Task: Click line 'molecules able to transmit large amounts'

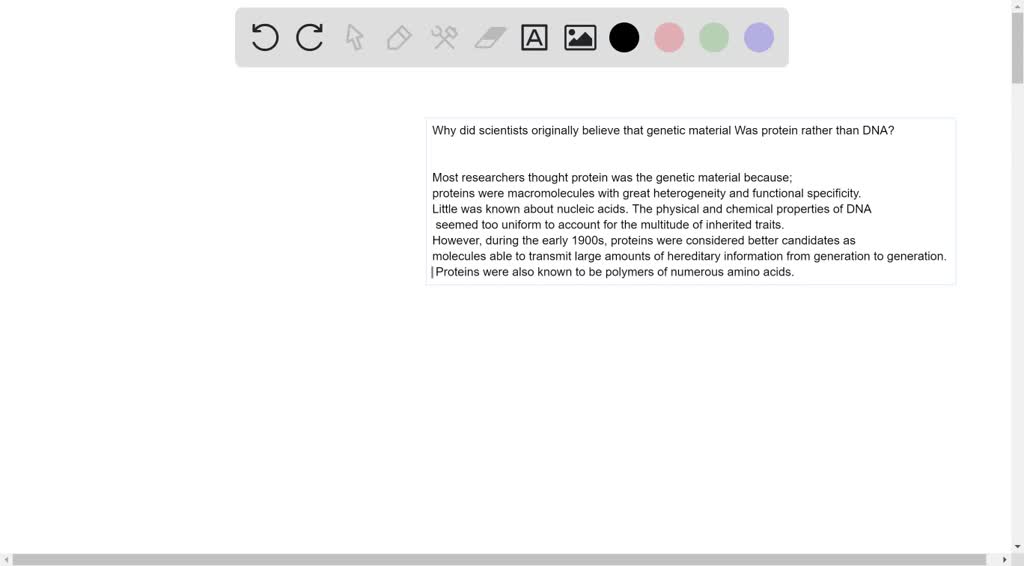Action: [x=689, y=256]
